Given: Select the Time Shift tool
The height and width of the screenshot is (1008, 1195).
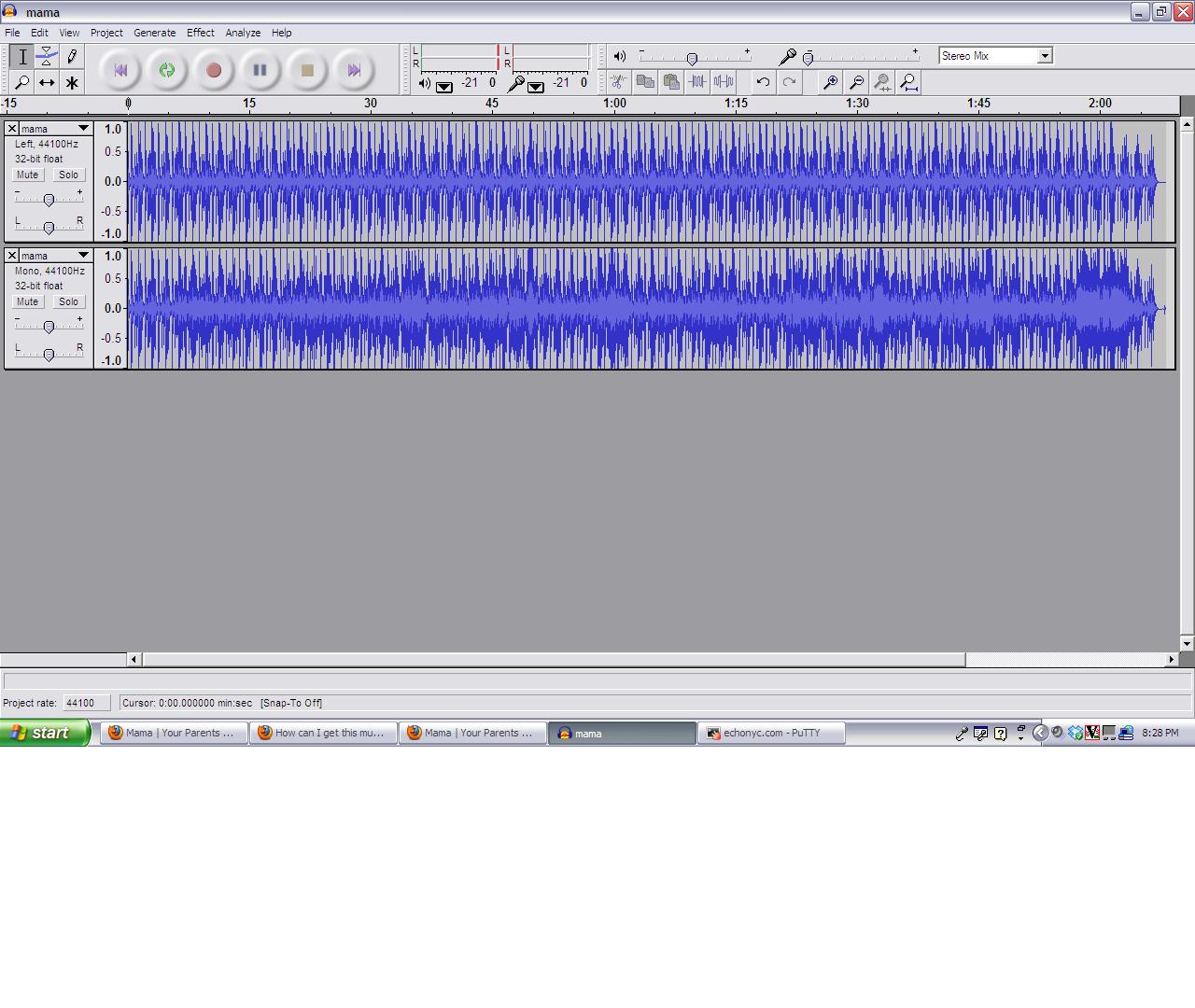Looking at the screenshot, I should [x=47, y=82].
